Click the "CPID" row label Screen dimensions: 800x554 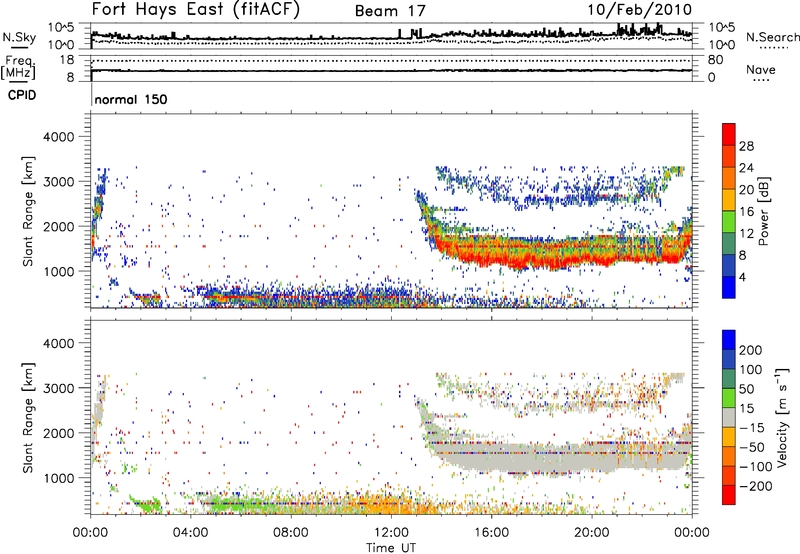[22, 95]
